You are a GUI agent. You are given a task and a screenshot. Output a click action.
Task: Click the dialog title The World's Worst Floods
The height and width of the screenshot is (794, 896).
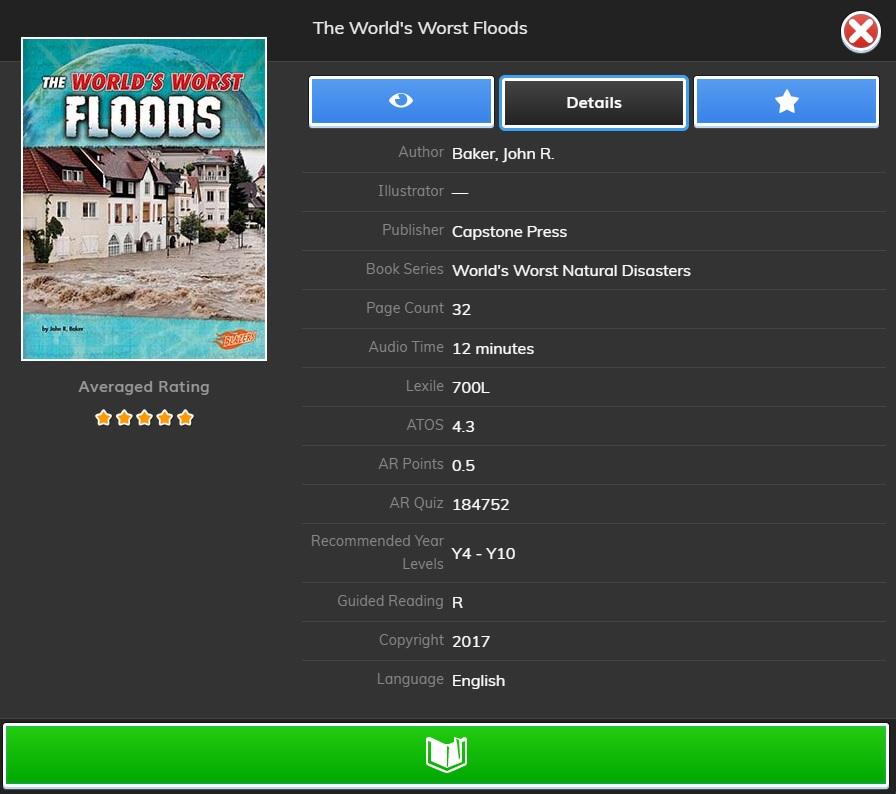[420, 28]
